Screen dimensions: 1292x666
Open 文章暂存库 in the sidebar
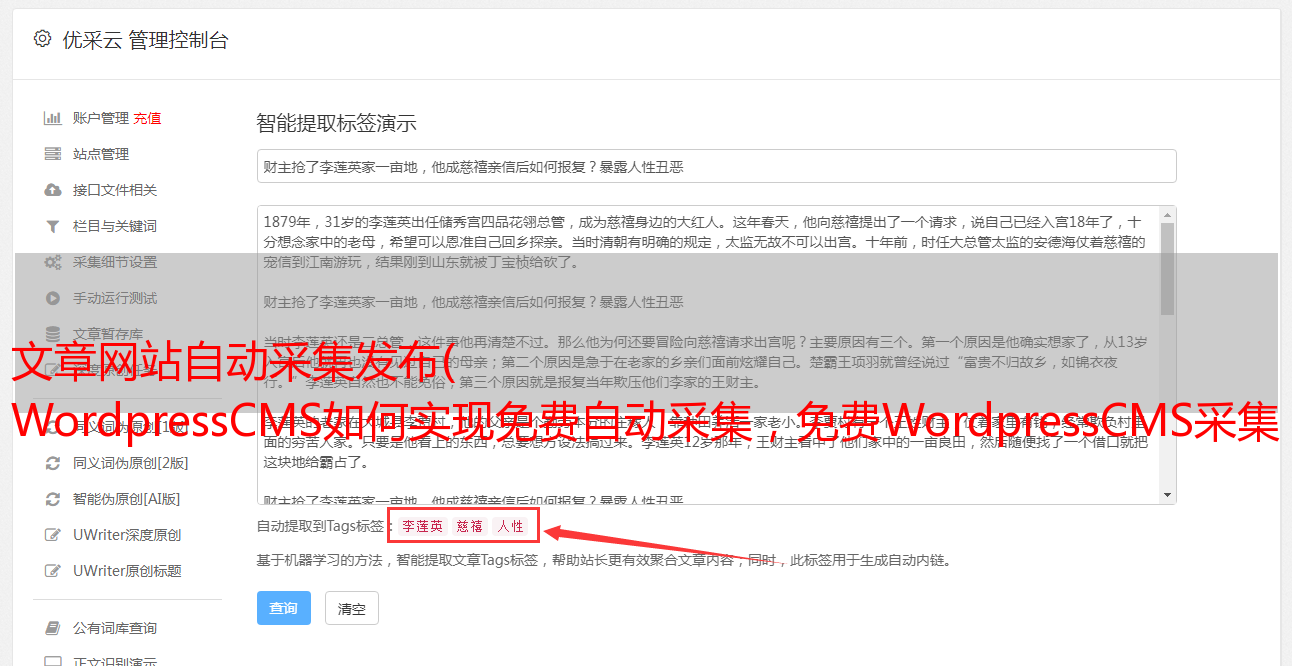pos(108,334)
